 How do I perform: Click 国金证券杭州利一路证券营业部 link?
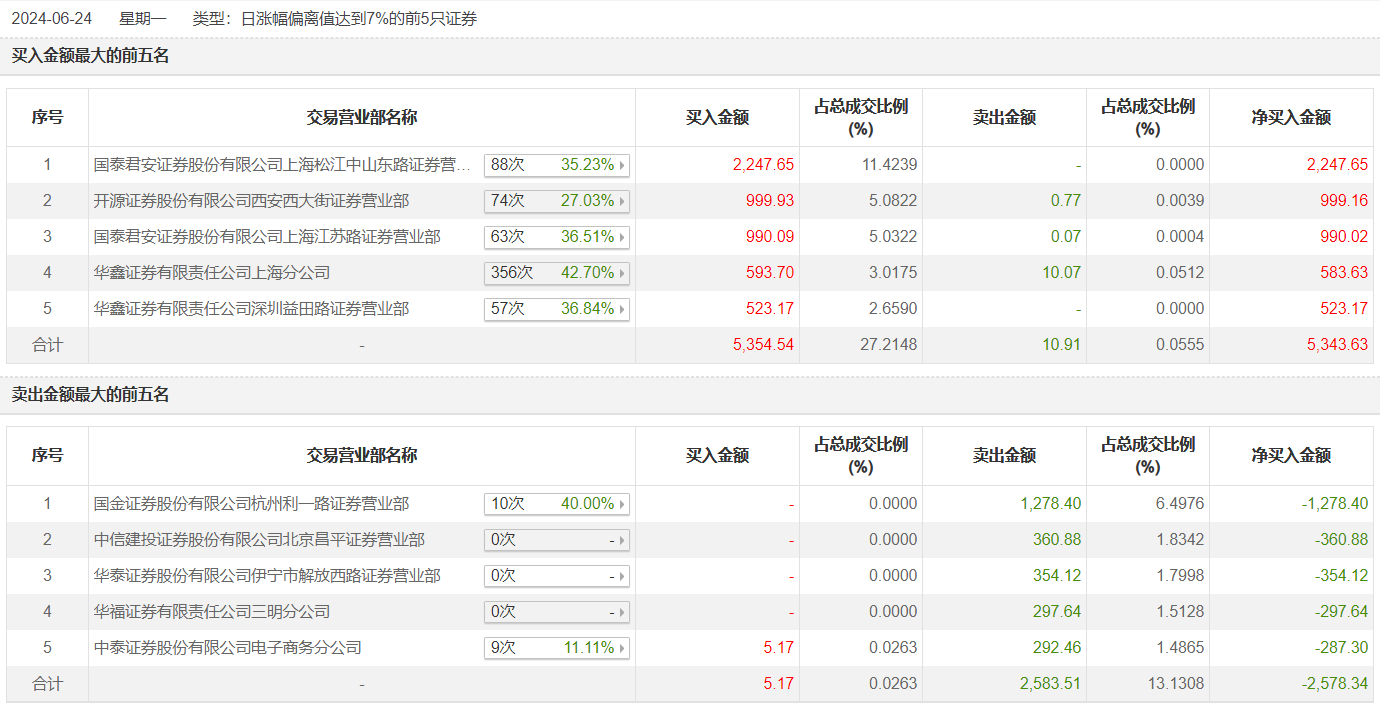[251, 504]
